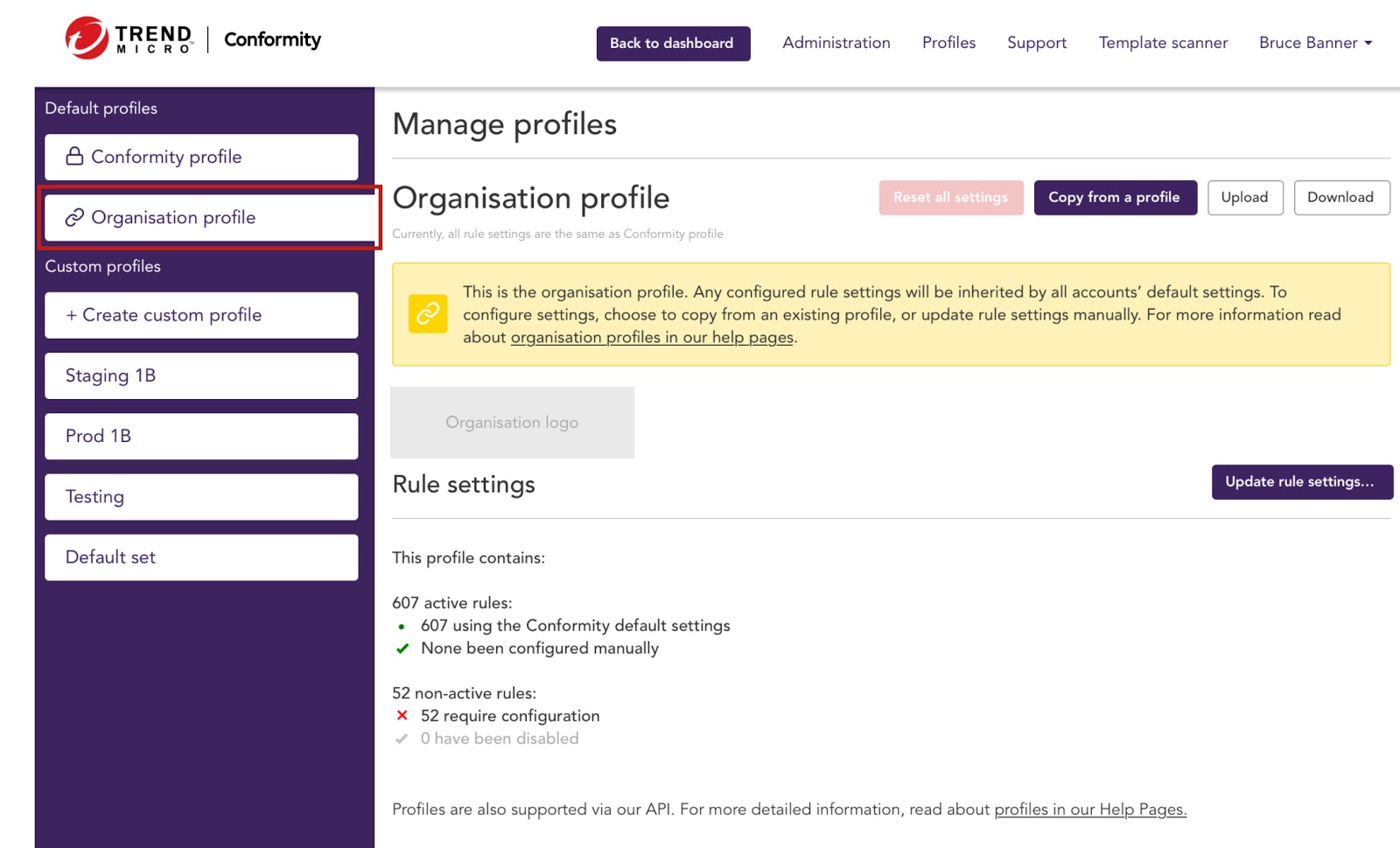
Task: Open the Administration menu
Action: [836, 43]
